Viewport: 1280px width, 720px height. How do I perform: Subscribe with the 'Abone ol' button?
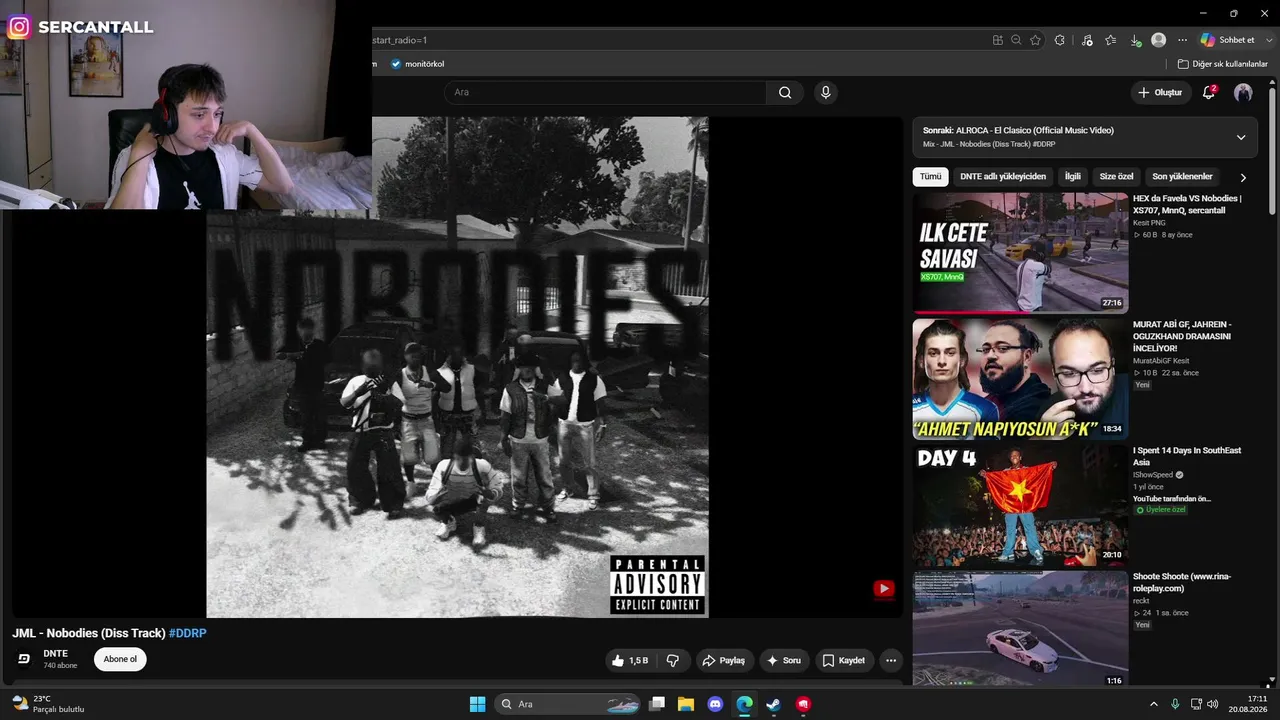[x=120, y=659]
